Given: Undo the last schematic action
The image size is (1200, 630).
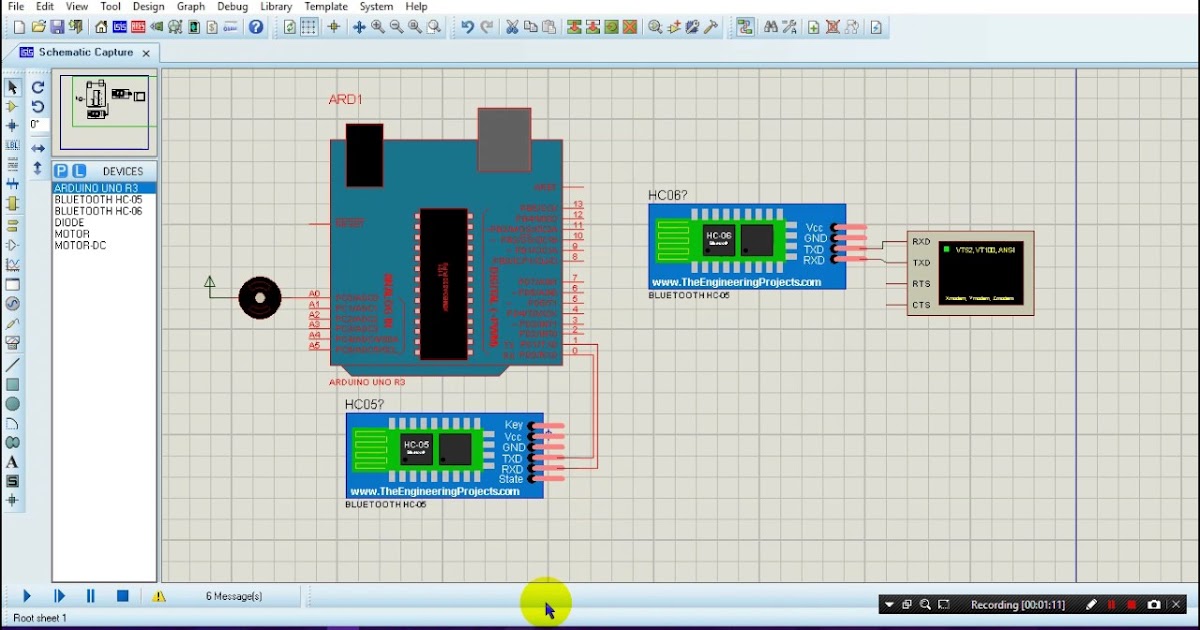Looking at the screenshot, I should [x=467, y=26].
